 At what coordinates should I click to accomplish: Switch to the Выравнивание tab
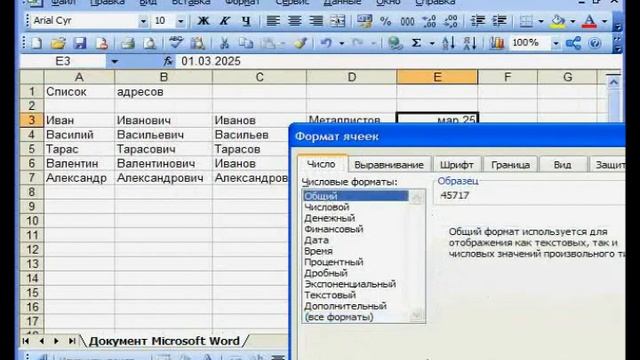pyautogui.click(x=389, y=165)
